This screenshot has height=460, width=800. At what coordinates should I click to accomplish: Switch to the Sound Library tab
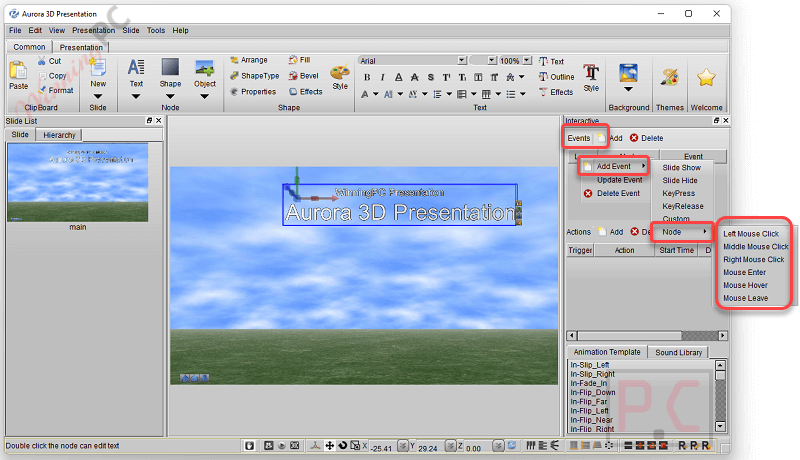679,352
